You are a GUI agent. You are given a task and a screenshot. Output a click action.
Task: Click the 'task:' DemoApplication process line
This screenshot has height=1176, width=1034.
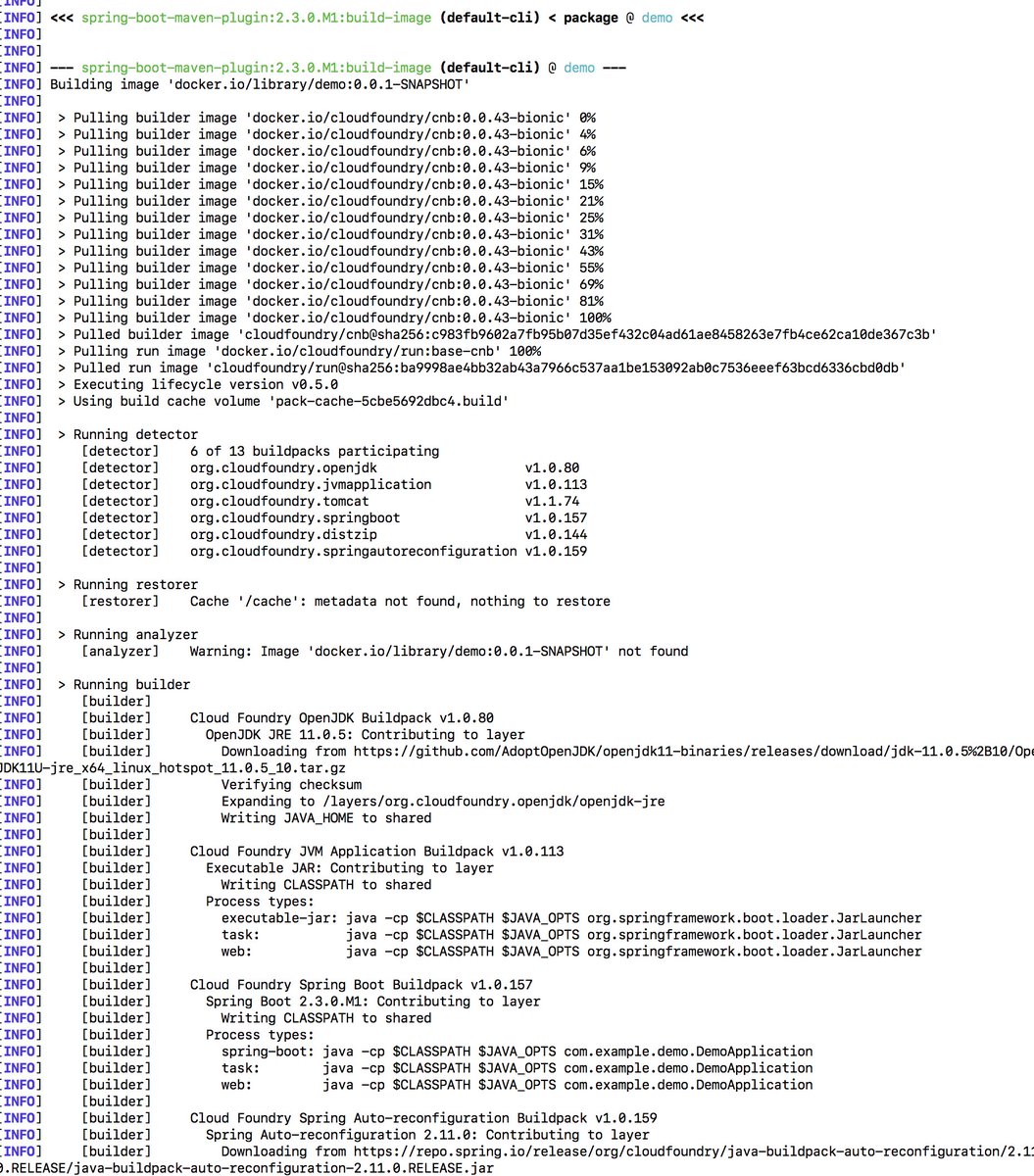tap(517, 1067)
